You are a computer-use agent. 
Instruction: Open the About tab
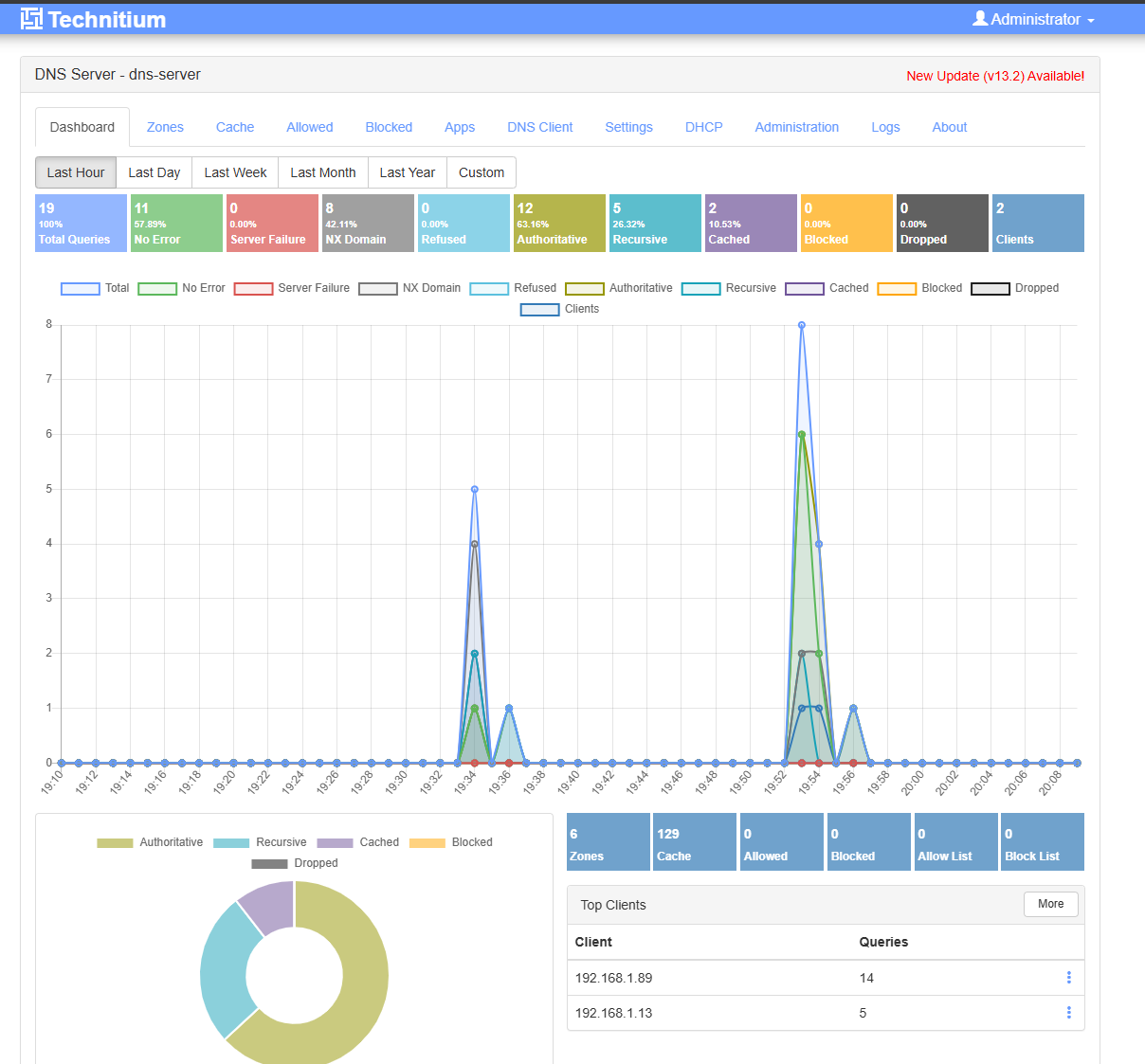(950, 127)
